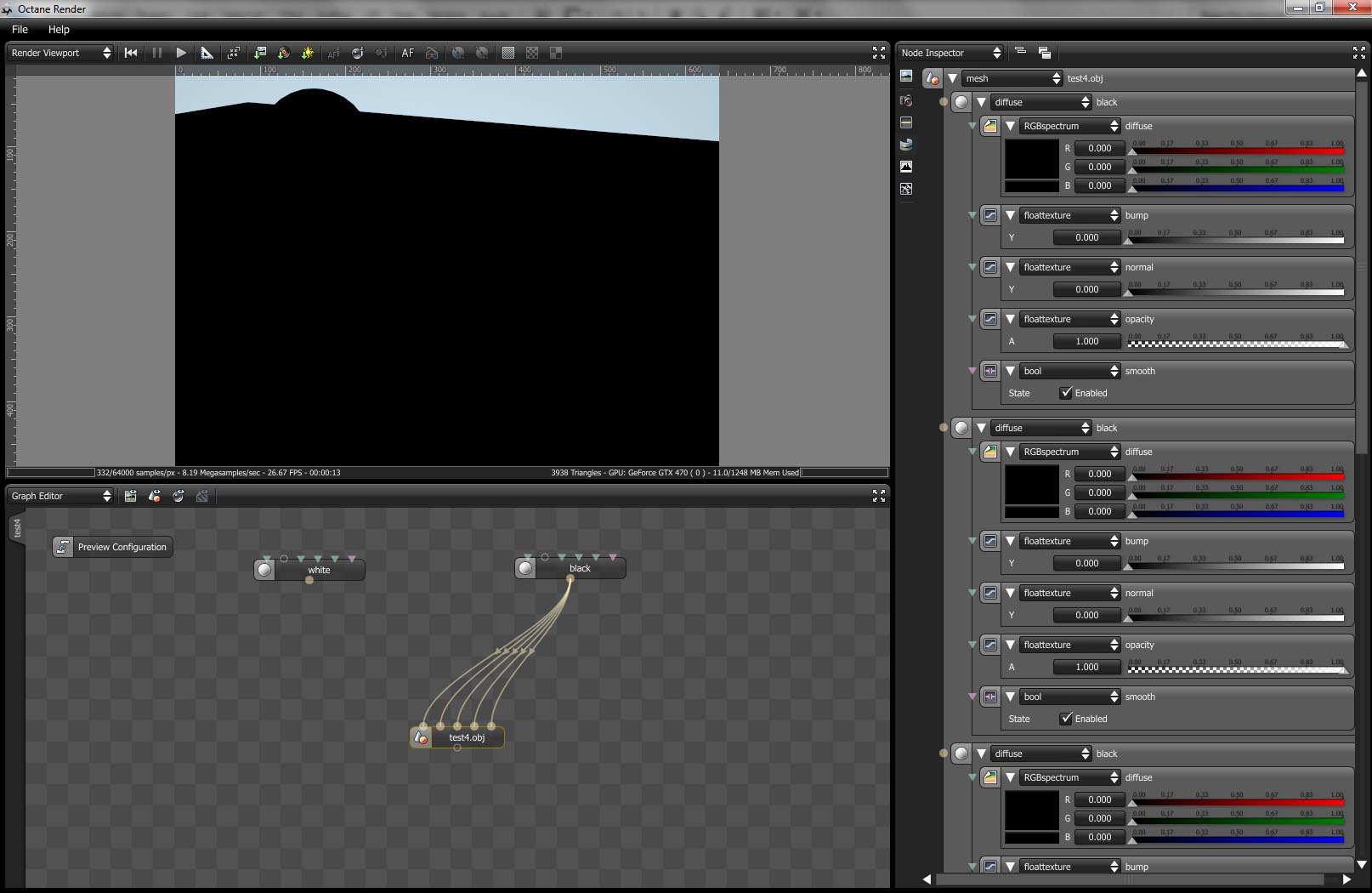
Task: Click the material picker icon with green arrow
Action: coord(283,53)
